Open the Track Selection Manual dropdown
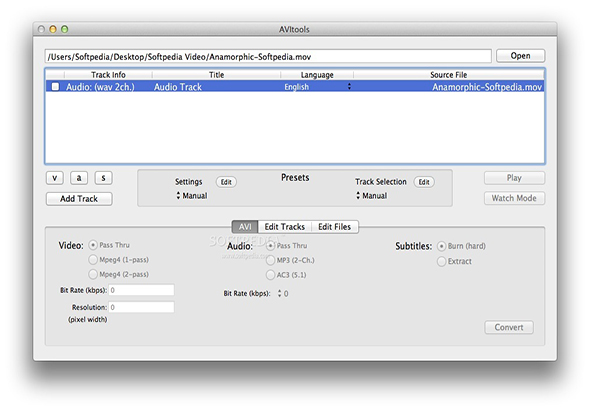590x411 pixels. (x=372, y=196)
